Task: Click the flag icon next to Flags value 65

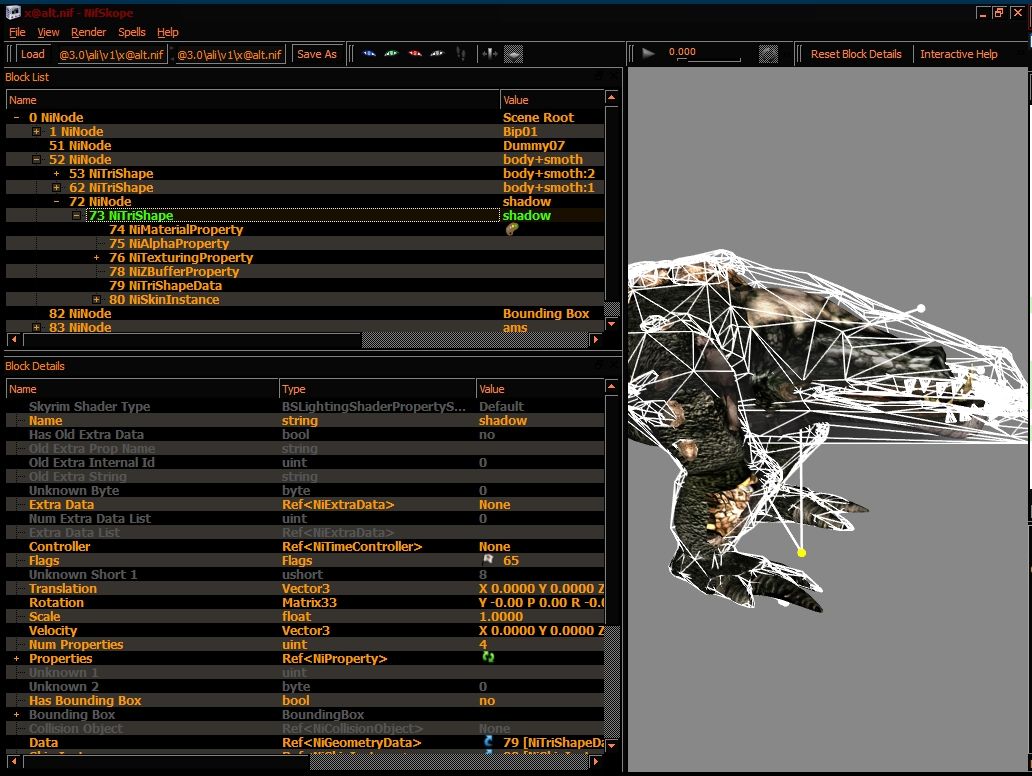Action: tap(488, 560)
